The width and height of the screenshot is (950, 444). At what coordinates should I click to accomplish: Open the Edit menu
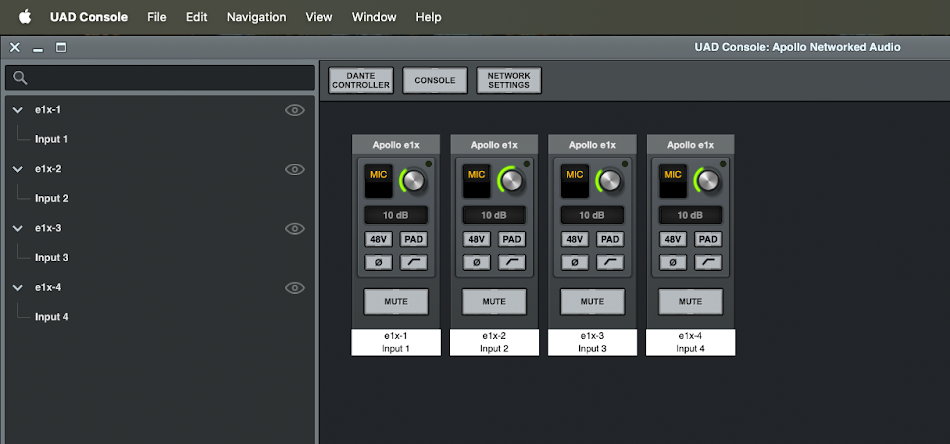coord(196,17)
